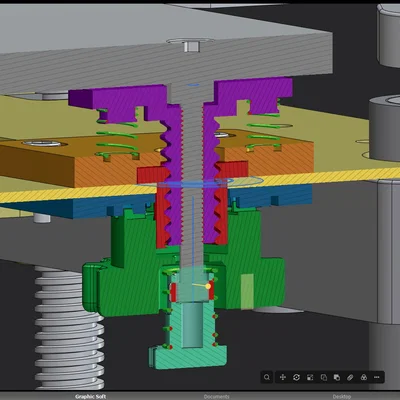
Task: Switch to the Desktop tab
Action: [342, 396]
